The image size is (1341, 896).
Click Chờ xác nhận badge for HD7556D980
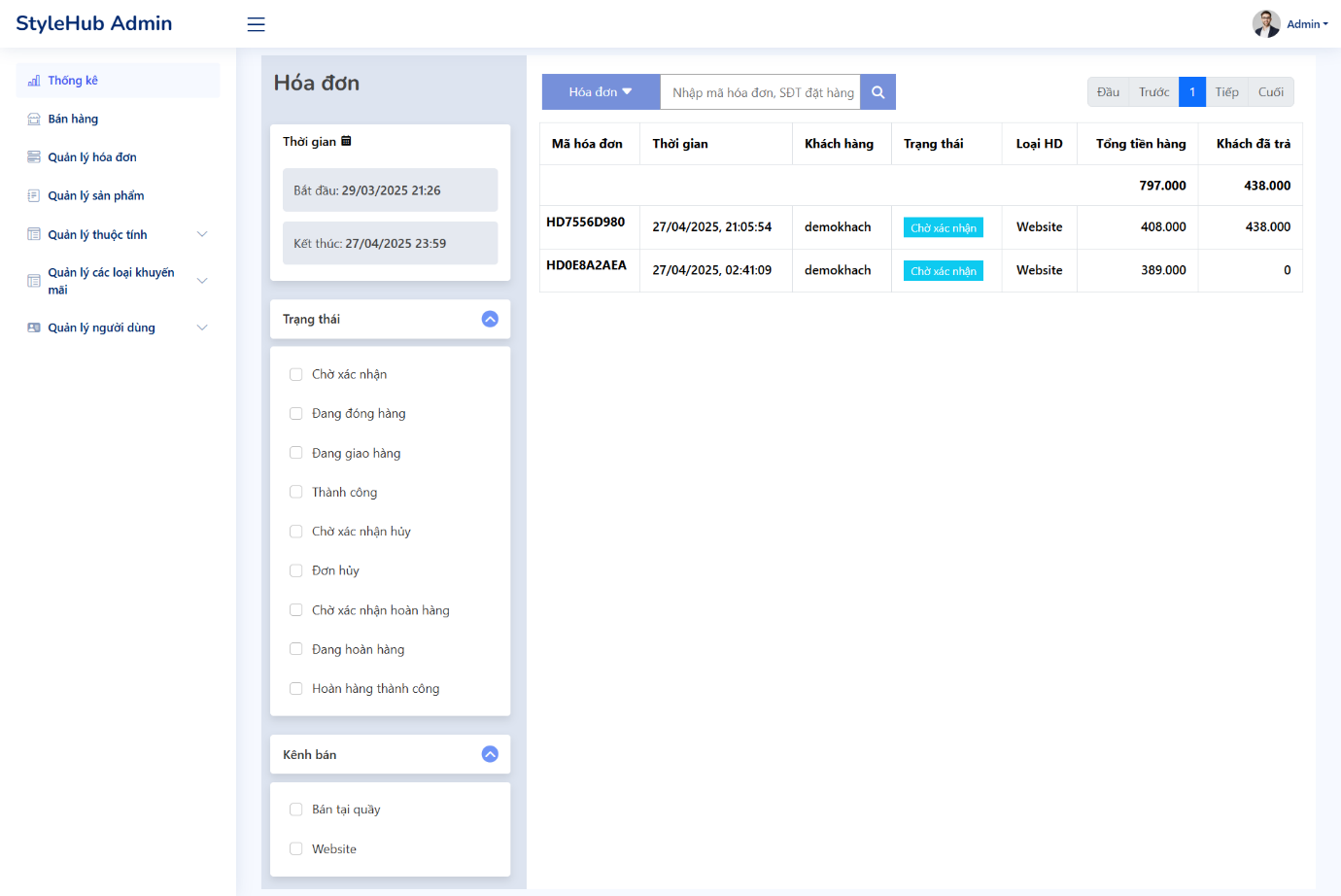coord(944,227)
